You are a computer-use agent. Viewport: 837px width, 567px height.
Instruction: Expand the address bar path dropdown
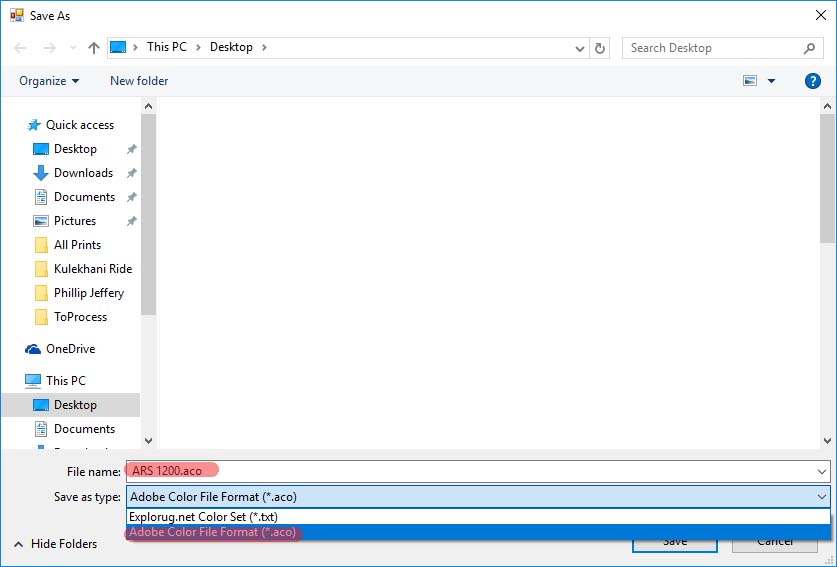tap(580, 48)
